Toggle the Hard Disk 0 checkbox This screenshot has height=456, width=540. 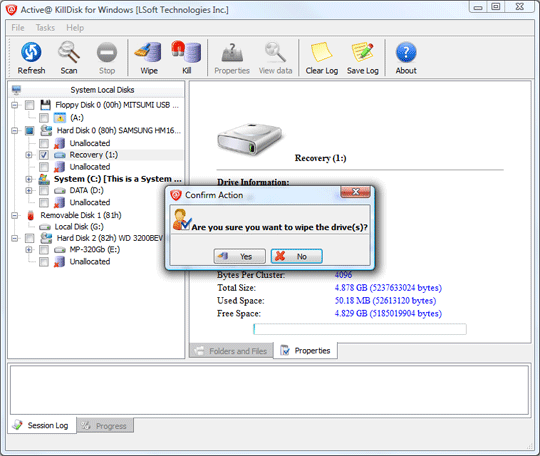[x=30, y=131]
